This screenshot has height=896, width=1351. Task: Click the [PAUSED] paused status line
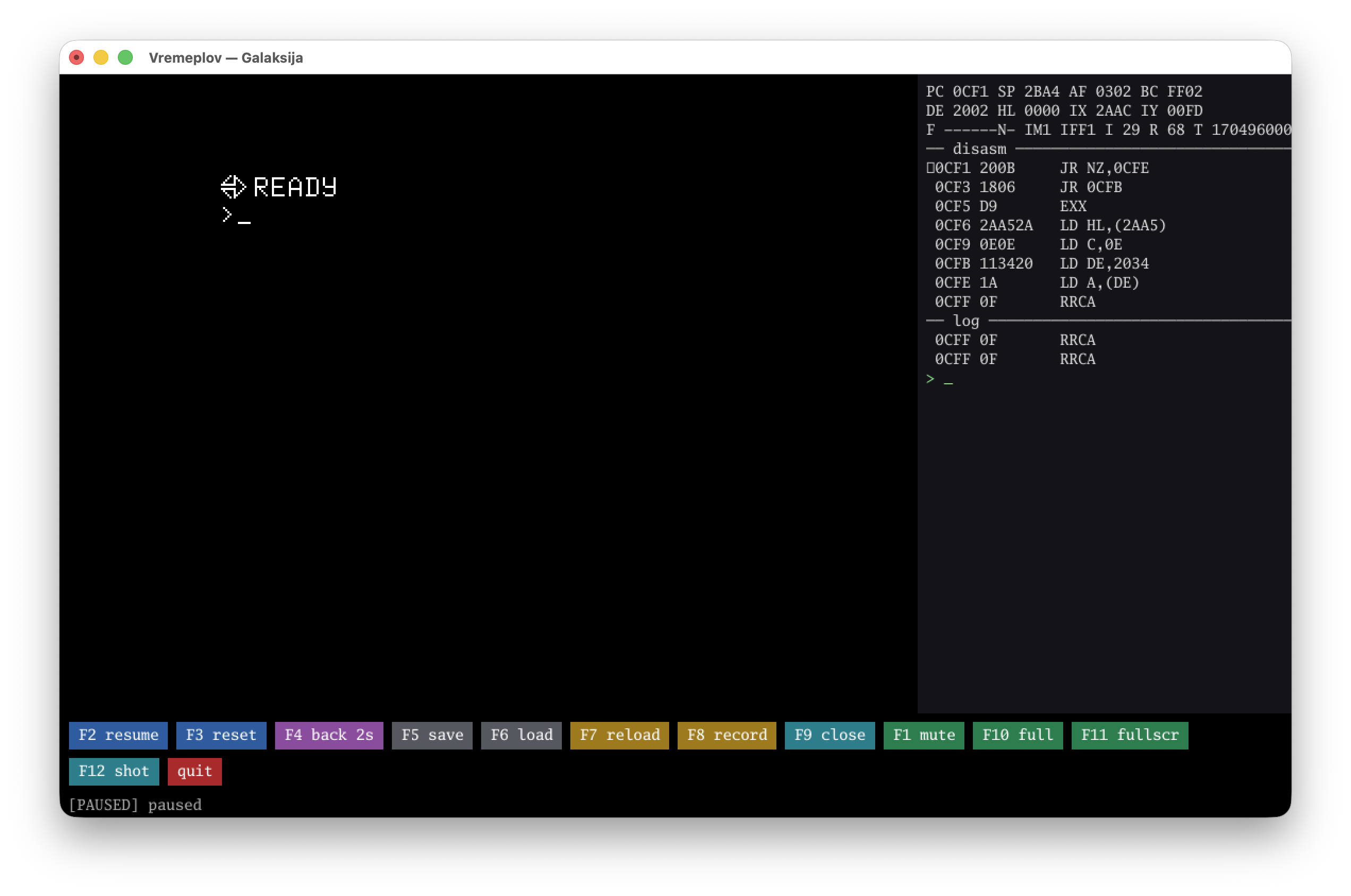135,805
